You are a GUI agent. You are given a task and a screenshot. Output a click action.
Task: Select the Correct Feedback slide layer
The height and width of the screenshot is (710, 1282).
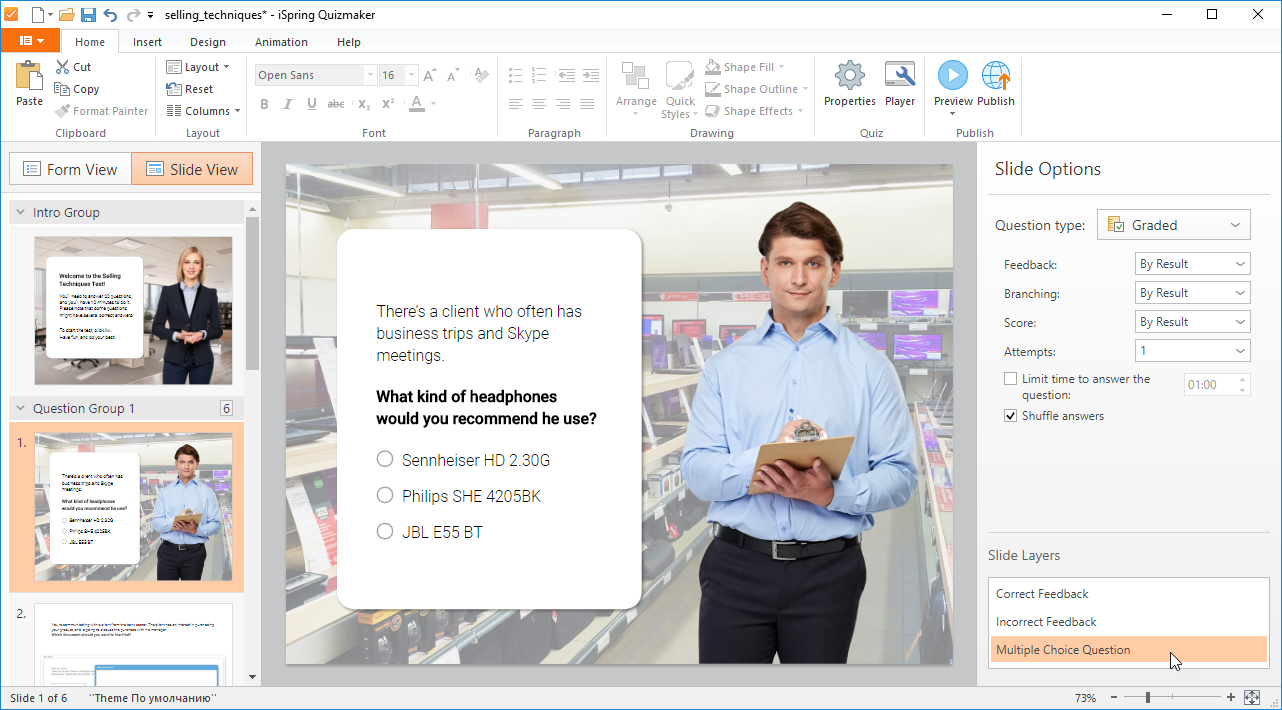(x=1042, y=594)
